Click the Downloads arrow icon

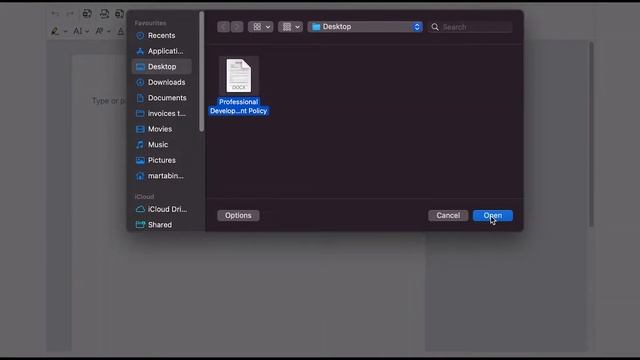pyautogui.click(x=140, y=82)
